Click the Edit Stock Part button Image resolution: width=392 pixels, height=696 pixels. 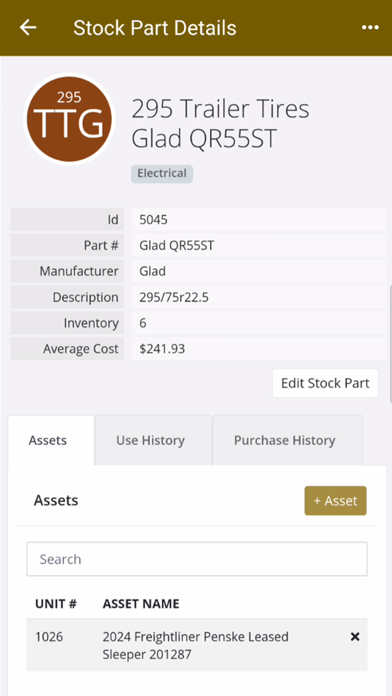pos(325,383)
